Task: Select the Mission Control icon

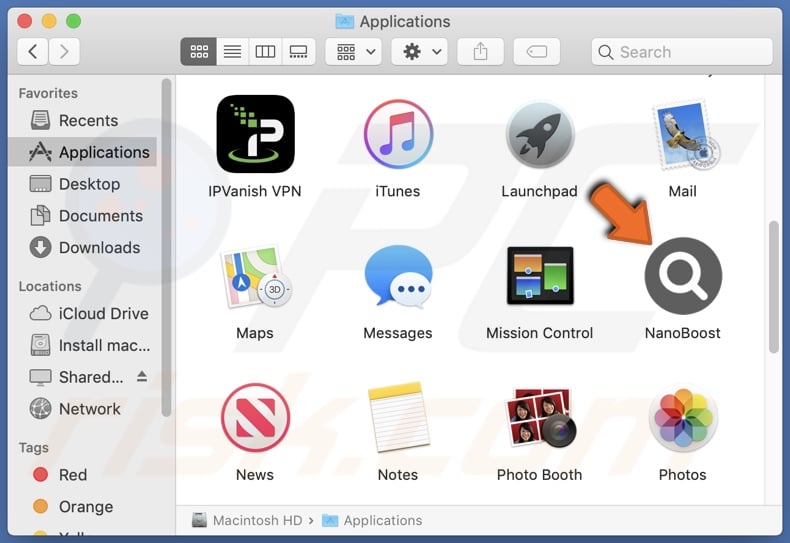Action: 540,276
